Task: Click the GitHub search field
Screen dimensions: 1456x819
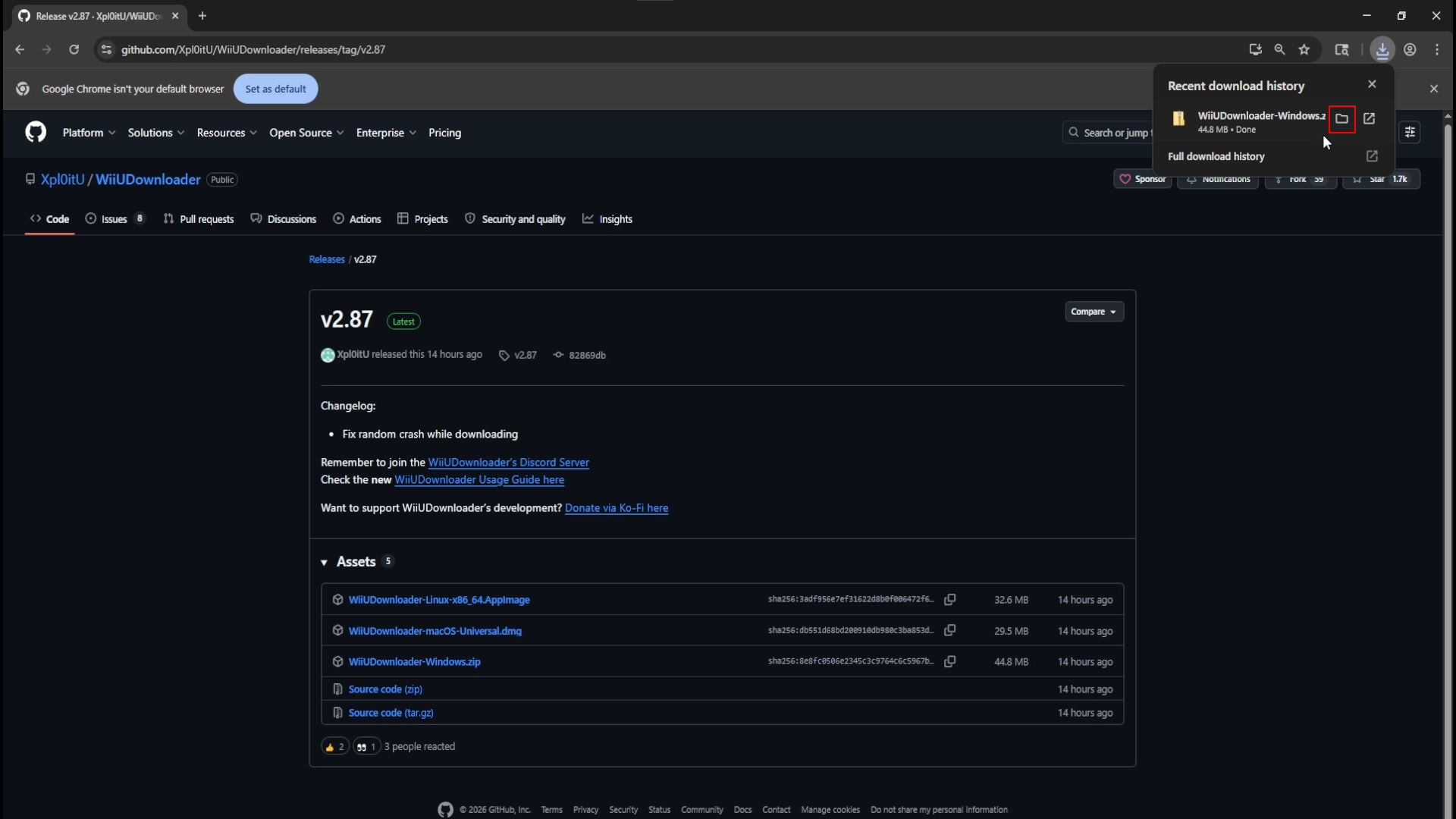Action: pos(1109,133)
